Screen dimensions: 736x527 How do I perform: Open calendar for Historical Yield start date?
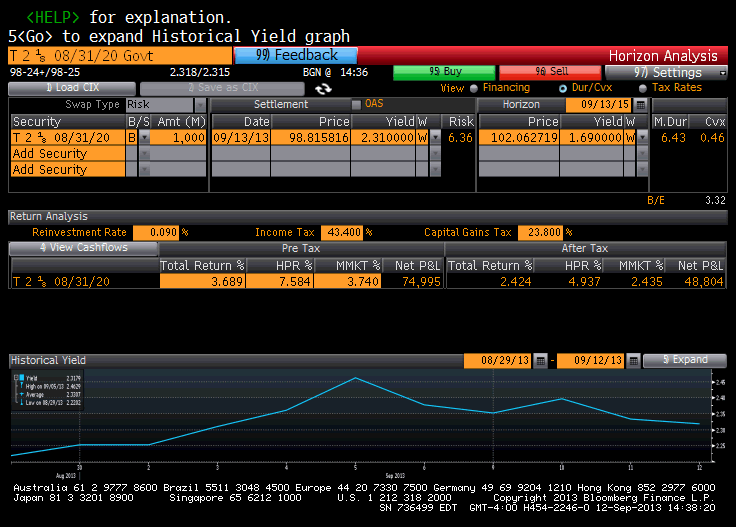pos(540,360)
